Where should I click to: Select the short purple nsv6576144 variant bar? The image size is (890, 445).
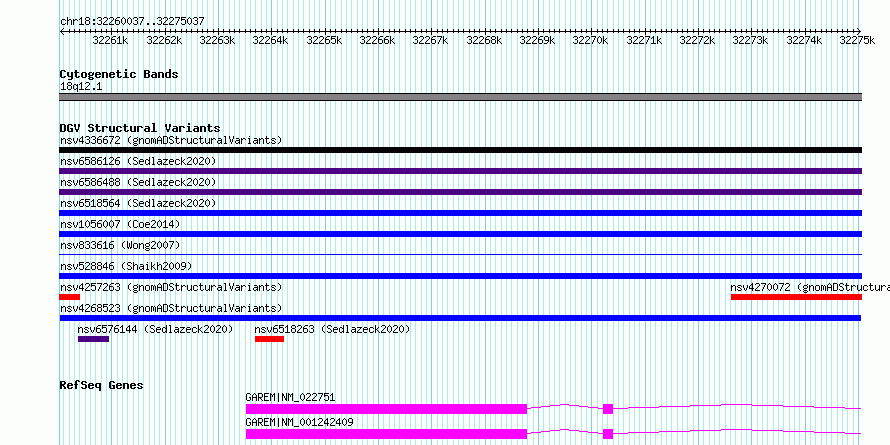(93, 339)
